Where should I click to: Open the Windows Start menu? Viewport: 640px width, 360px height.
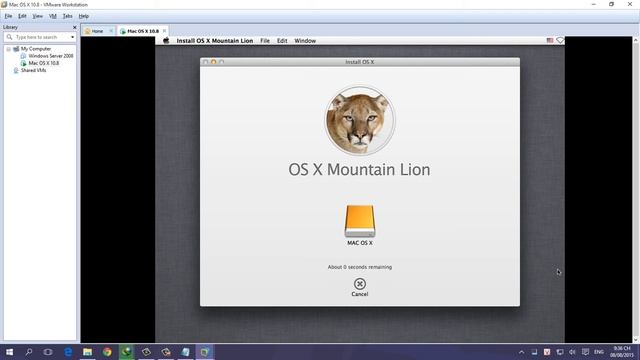[x=9, y=352]
